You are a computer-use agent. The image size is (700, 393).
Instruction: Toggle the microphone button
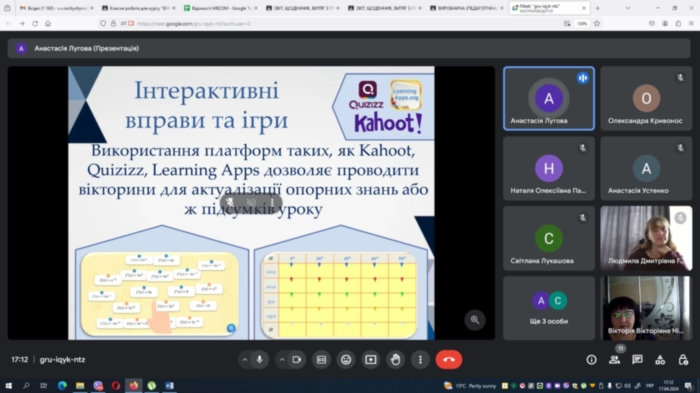[259, 360]
